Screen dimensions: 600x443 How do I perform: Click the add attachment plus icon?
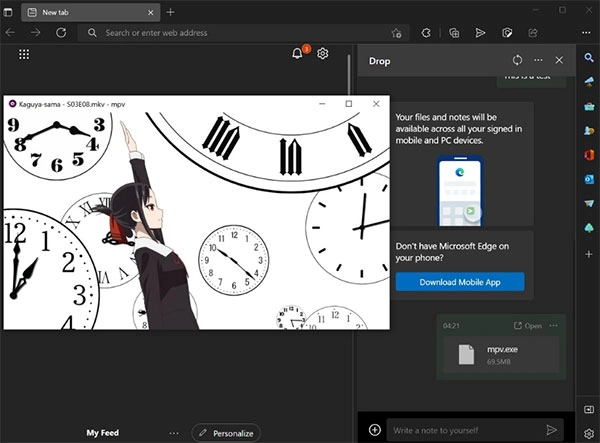pos(375,429)
